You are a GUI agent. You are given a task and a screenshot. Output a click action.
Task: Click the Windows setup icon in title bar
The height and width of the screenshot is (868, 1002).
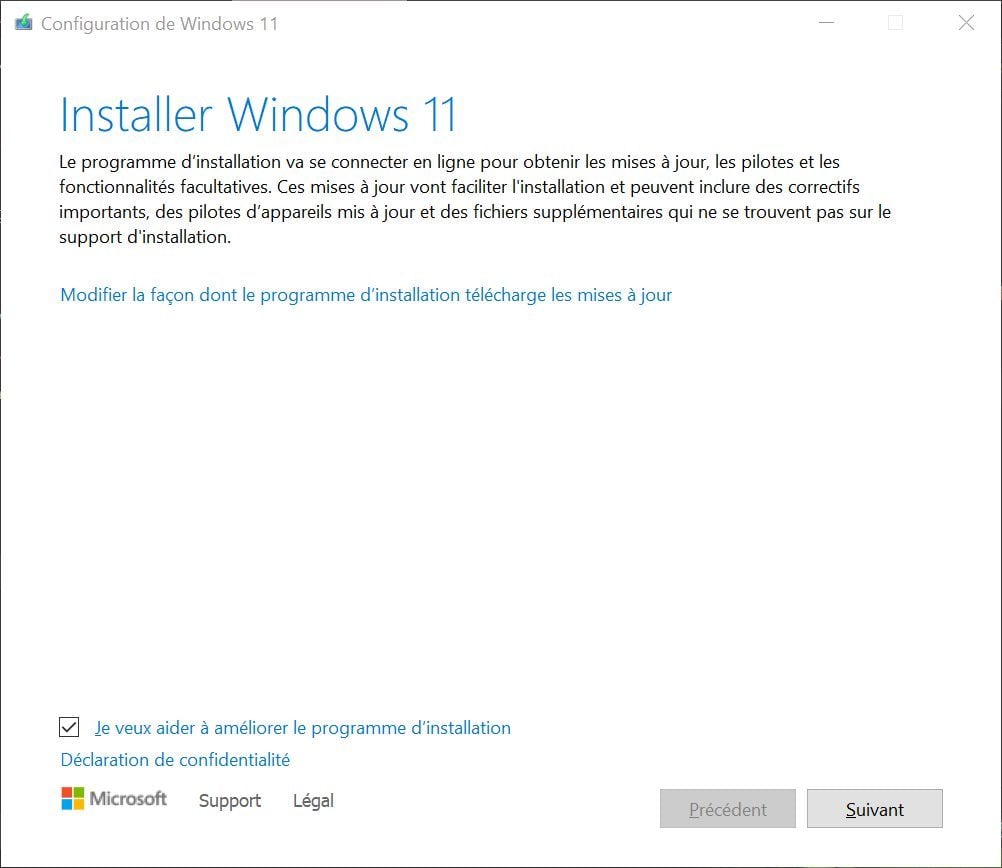coord(24,23)
